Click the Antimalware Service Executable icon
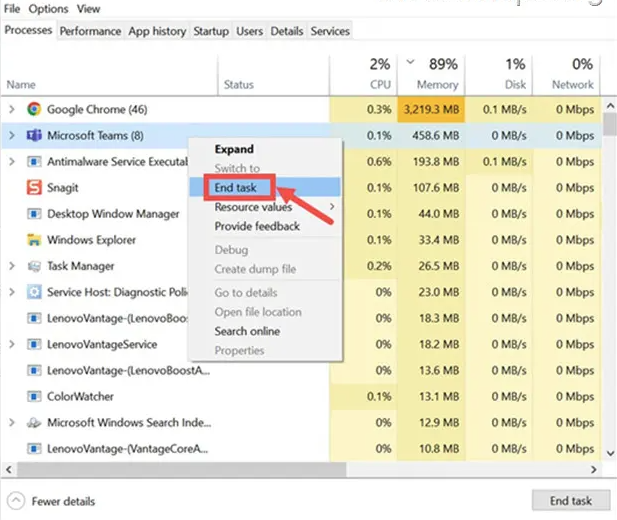 34,161
